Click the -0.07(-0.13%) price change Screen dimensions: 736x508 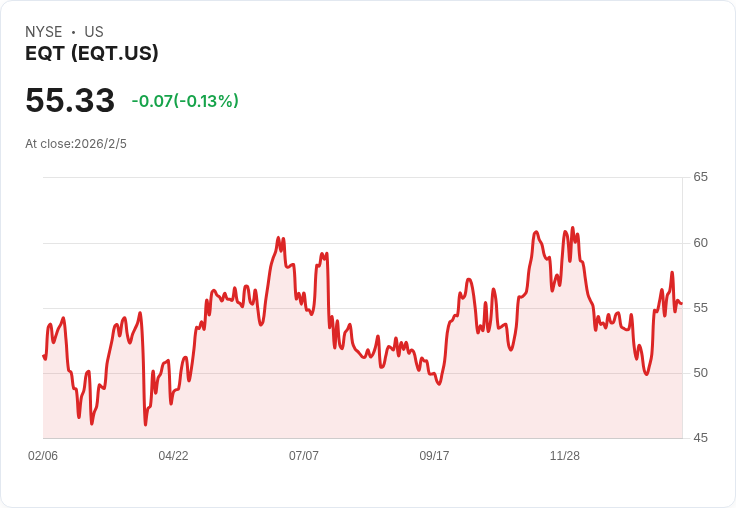point(185,101)
